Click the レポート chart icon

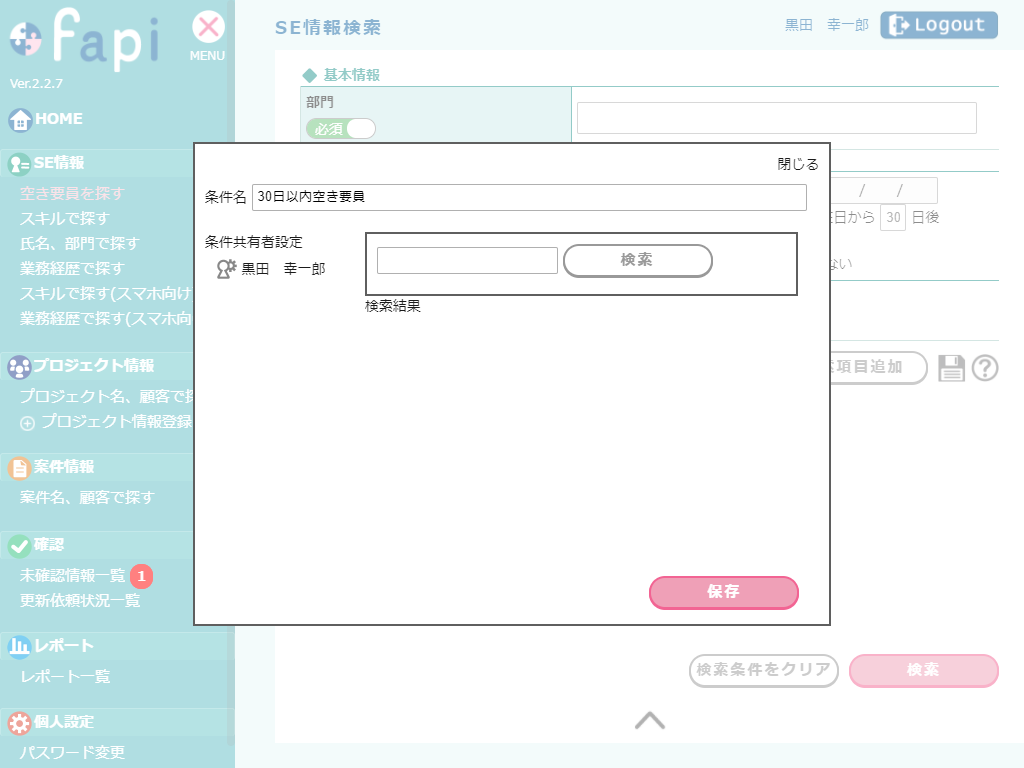coord(20,647)
